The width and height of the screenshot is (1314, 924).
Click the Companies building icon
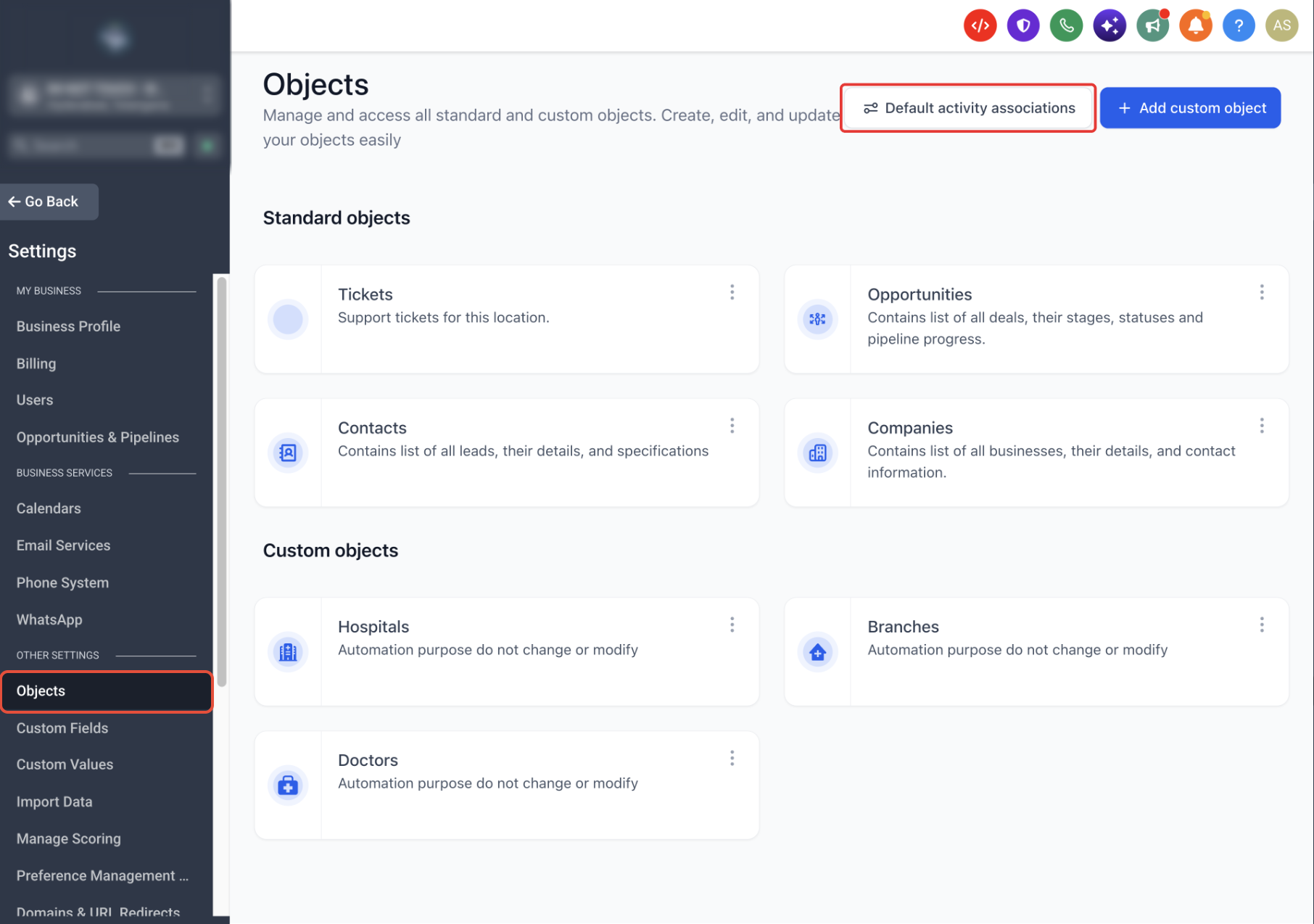(x=817, y=453)
